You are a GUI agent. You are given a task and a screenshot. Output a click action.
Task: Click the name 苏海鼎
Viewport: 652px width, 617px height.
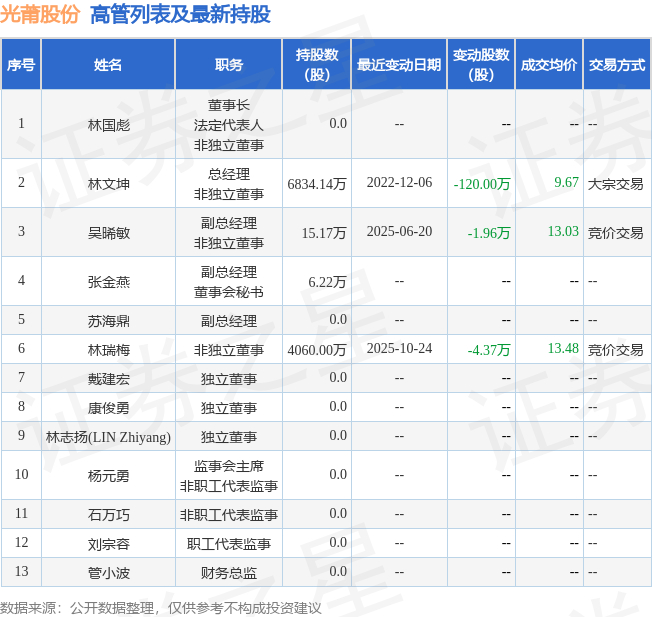pos(109,321)
